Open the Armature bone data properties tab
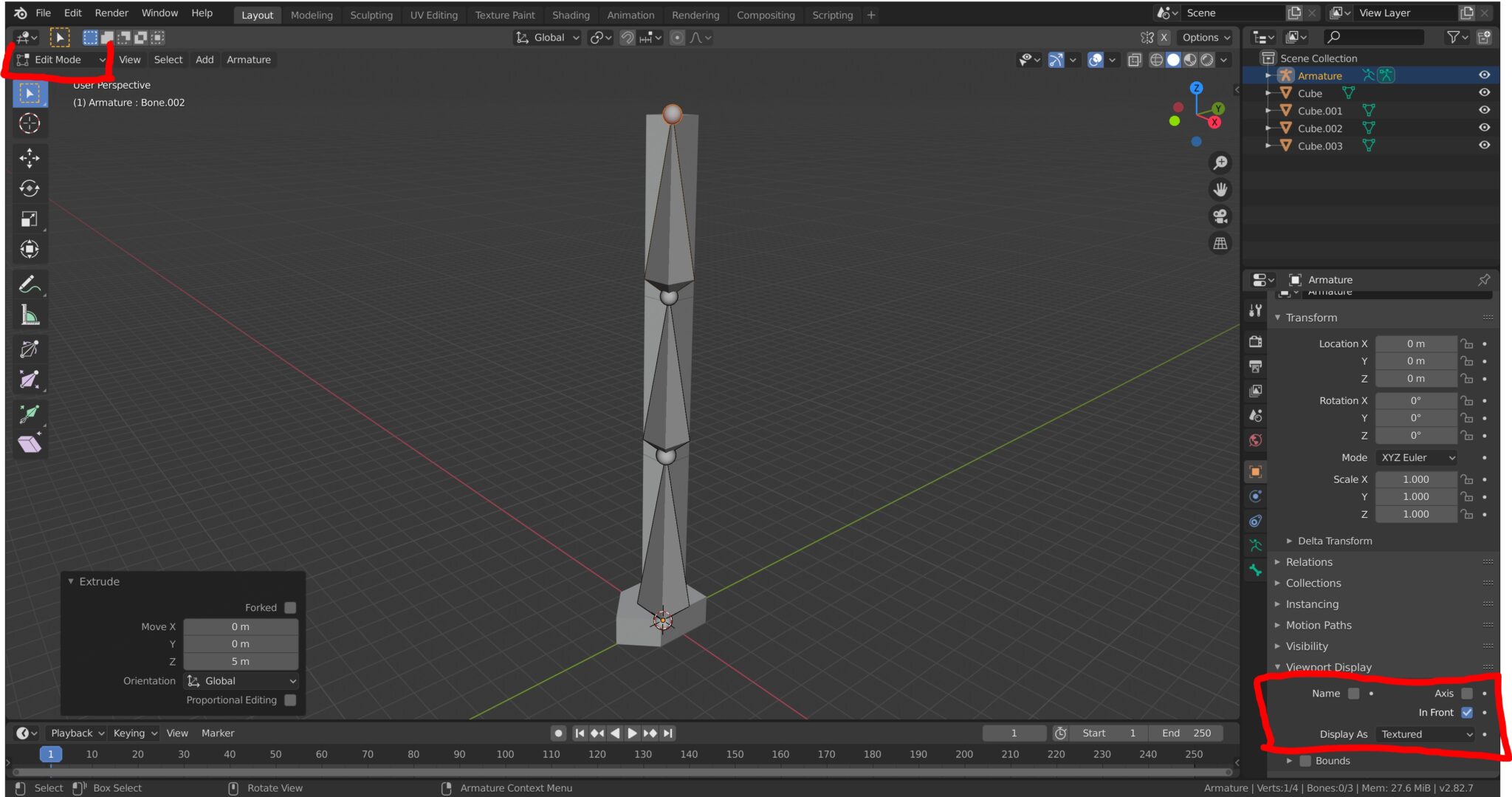This screenshot has height=797, width=1512. point(1255,569)
